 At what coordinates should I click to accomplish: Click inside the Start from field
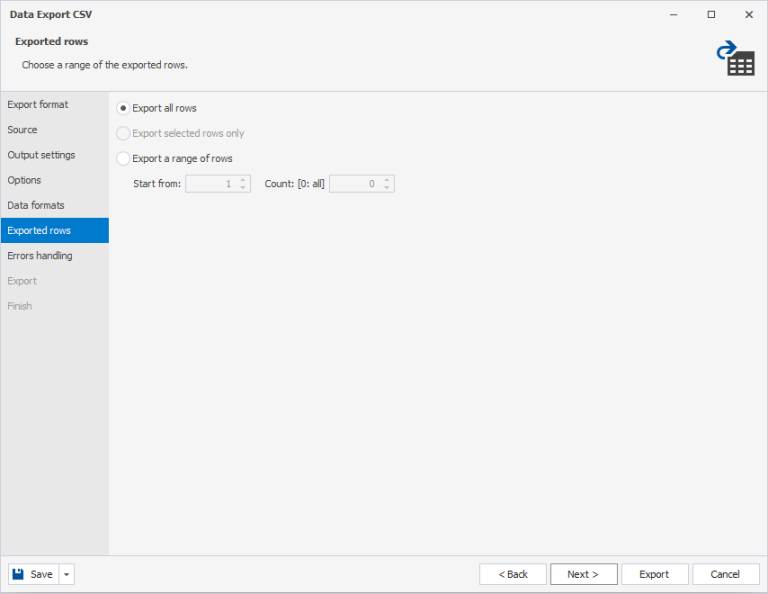click(x=210, y=184)
